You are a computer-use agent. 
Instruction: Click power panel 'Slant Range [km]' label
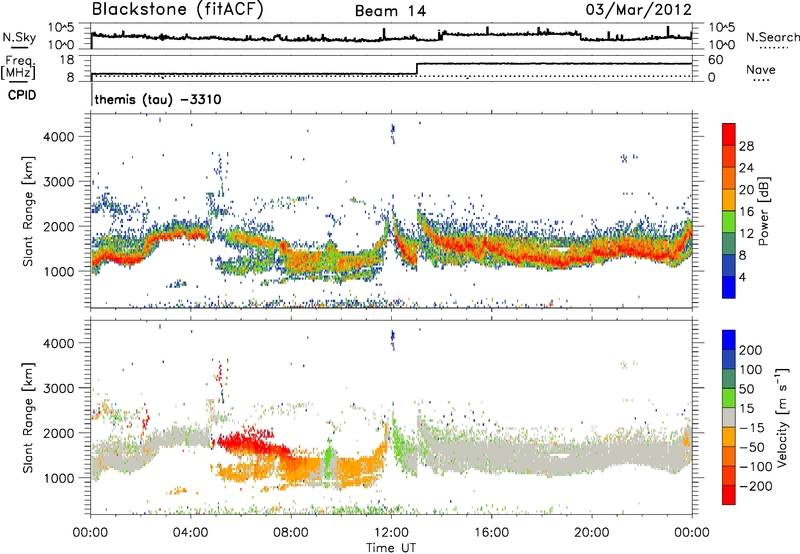(x=28, y=211)
